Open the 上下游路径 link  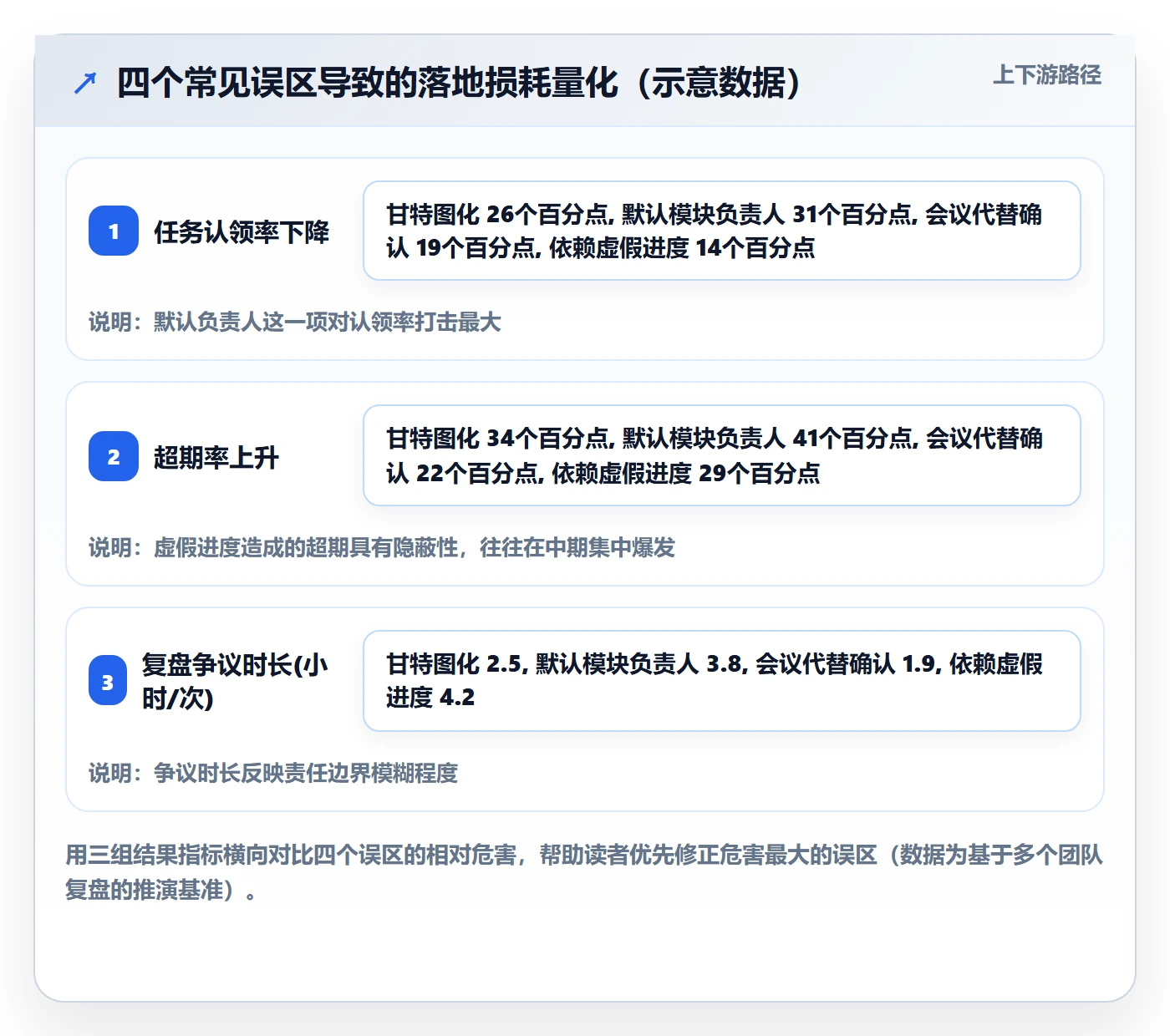[x=1047, y=75]
